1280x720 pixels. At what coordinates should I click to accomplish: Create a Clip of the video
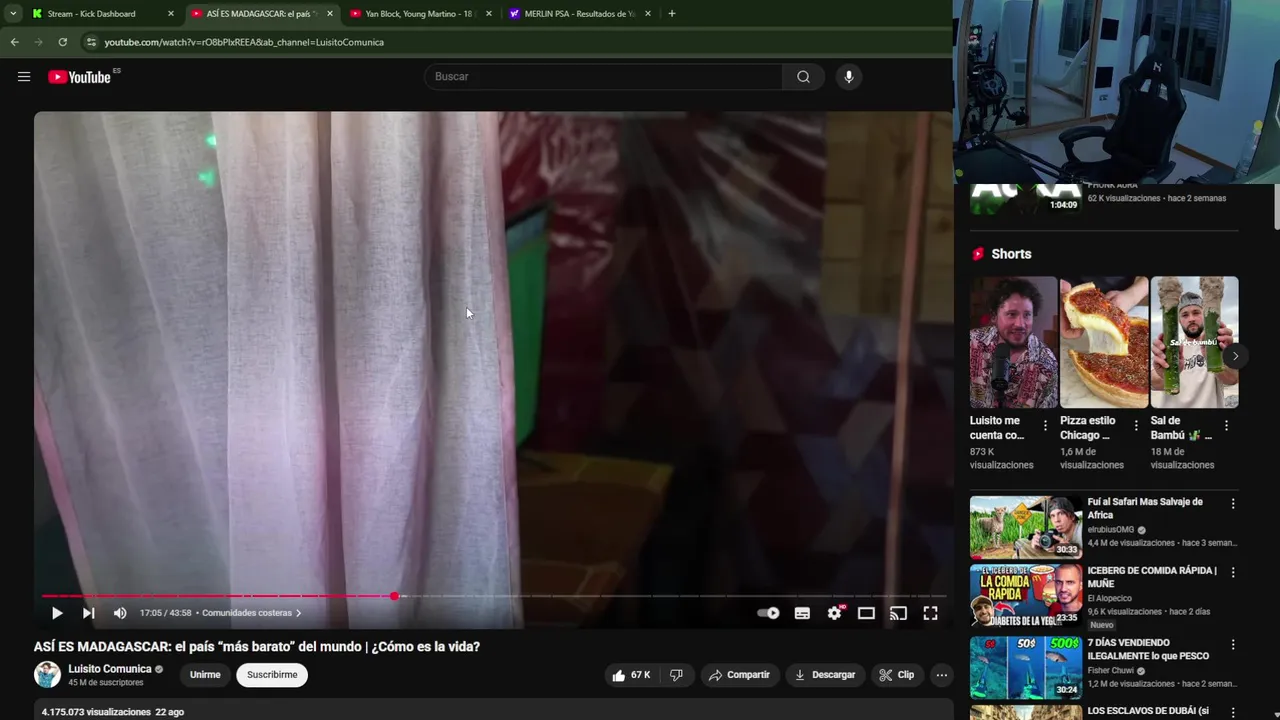(x=897, y=675)
